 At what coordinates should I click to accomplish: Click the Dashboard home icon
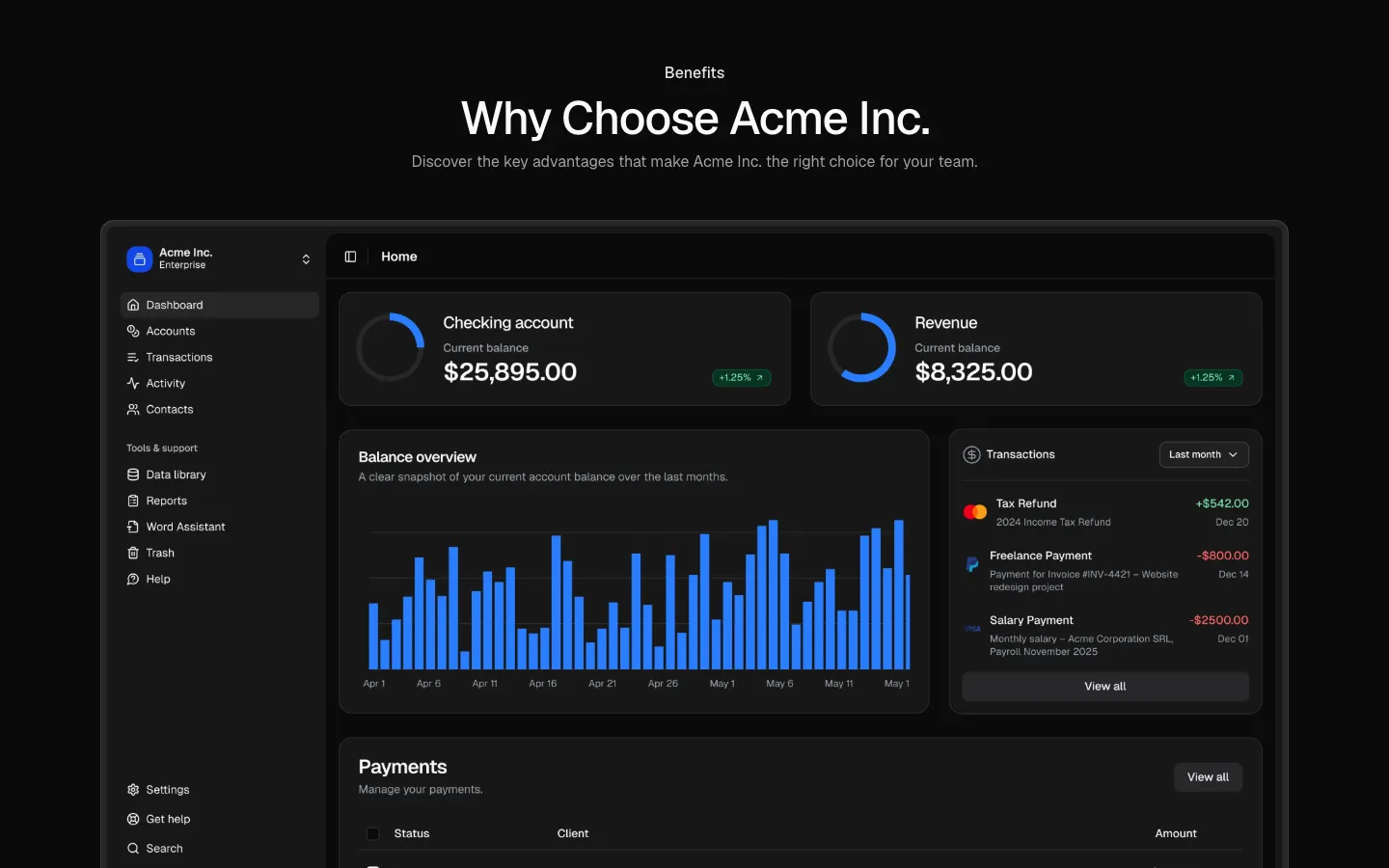coord(133,305)
